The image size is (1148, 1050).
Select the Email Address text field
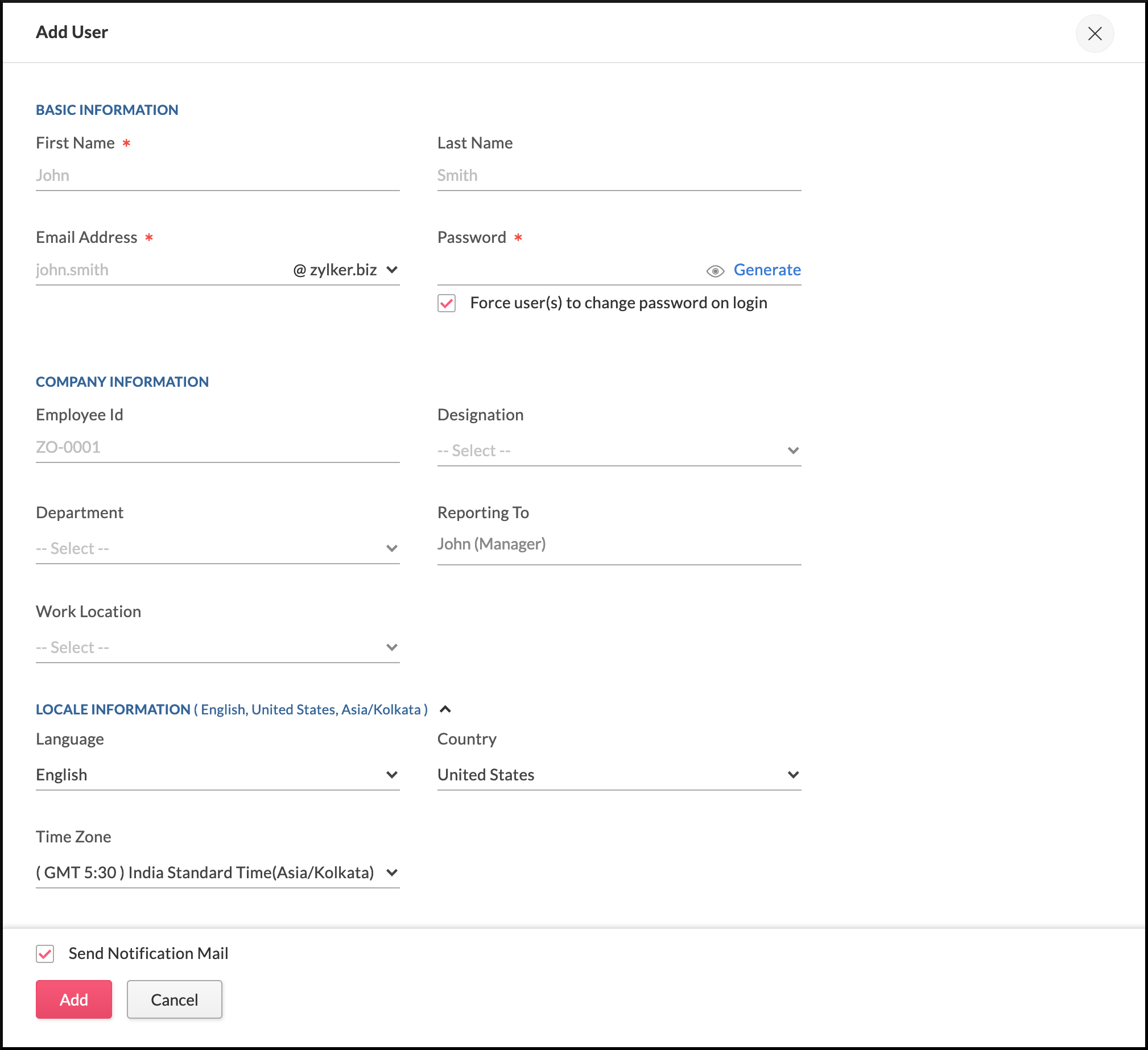click(x=159, y=270)
